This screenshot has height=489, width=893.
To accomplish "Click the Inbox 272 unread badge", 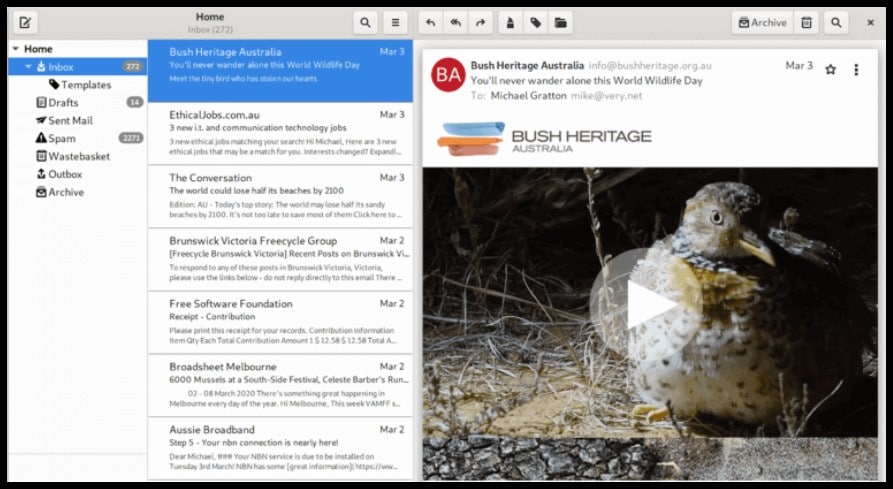I will pos(133,67).
